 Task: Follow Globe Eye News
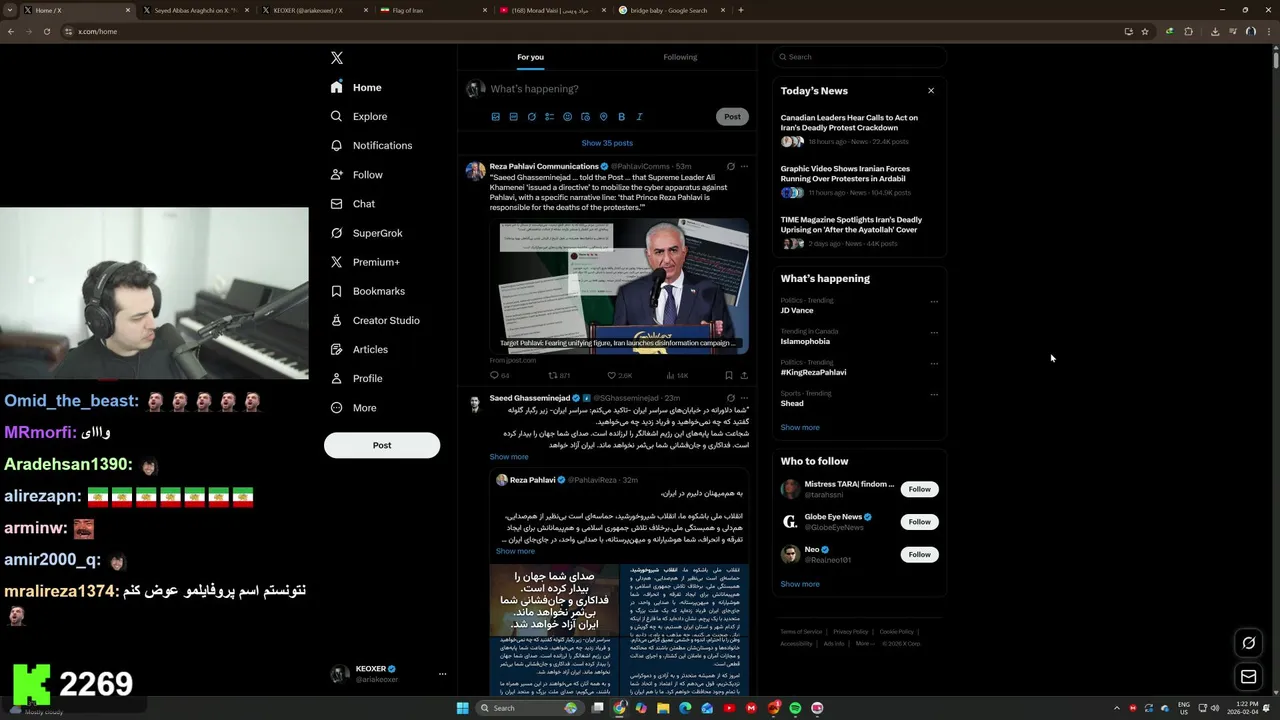[x=920, y=522]
